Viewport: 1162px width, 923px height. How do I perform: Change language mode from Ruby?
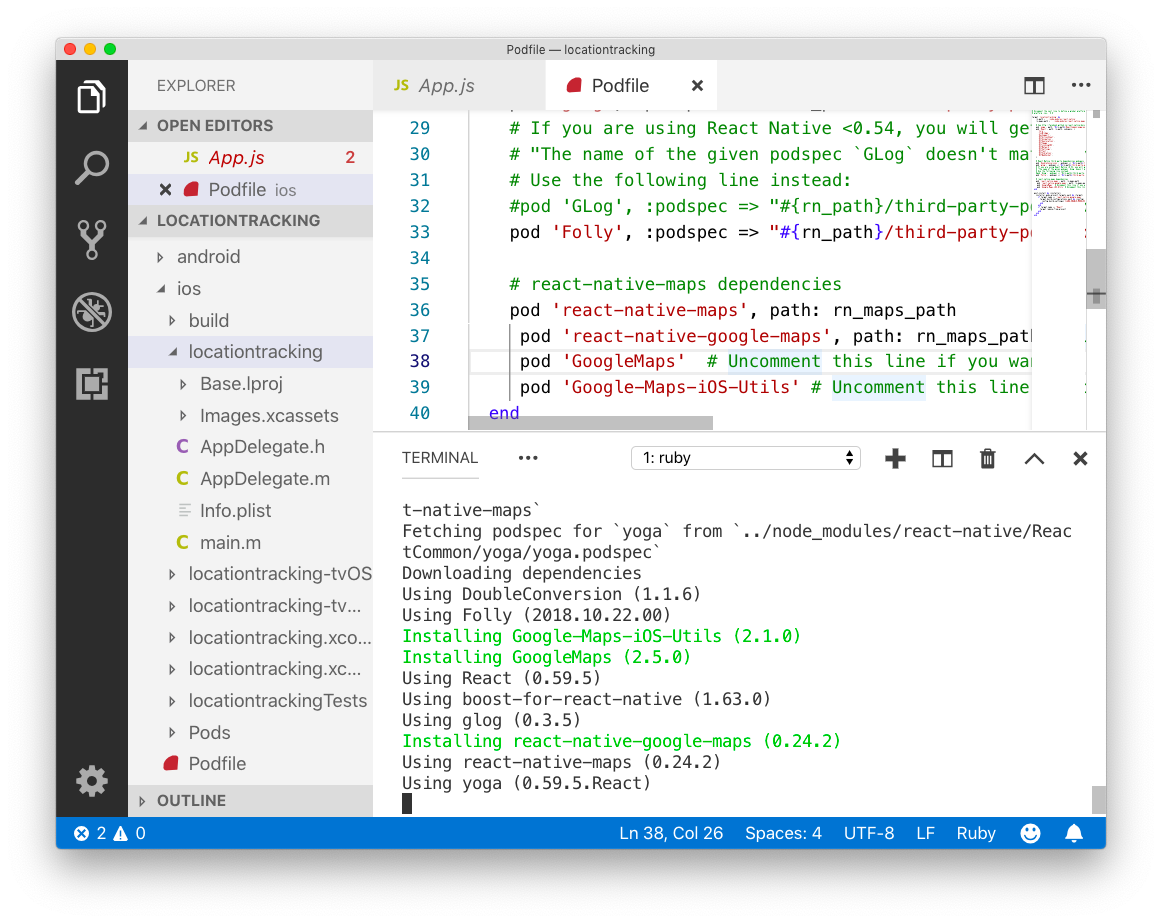(975, 833)
